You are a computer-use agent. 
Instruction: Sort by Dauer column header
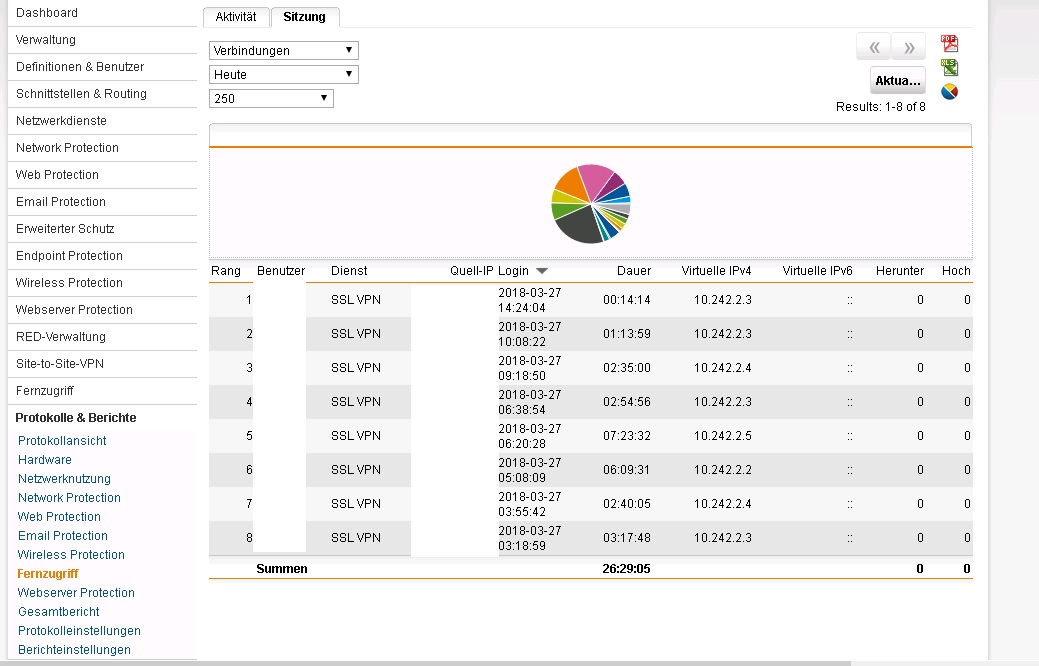(634, 271)
